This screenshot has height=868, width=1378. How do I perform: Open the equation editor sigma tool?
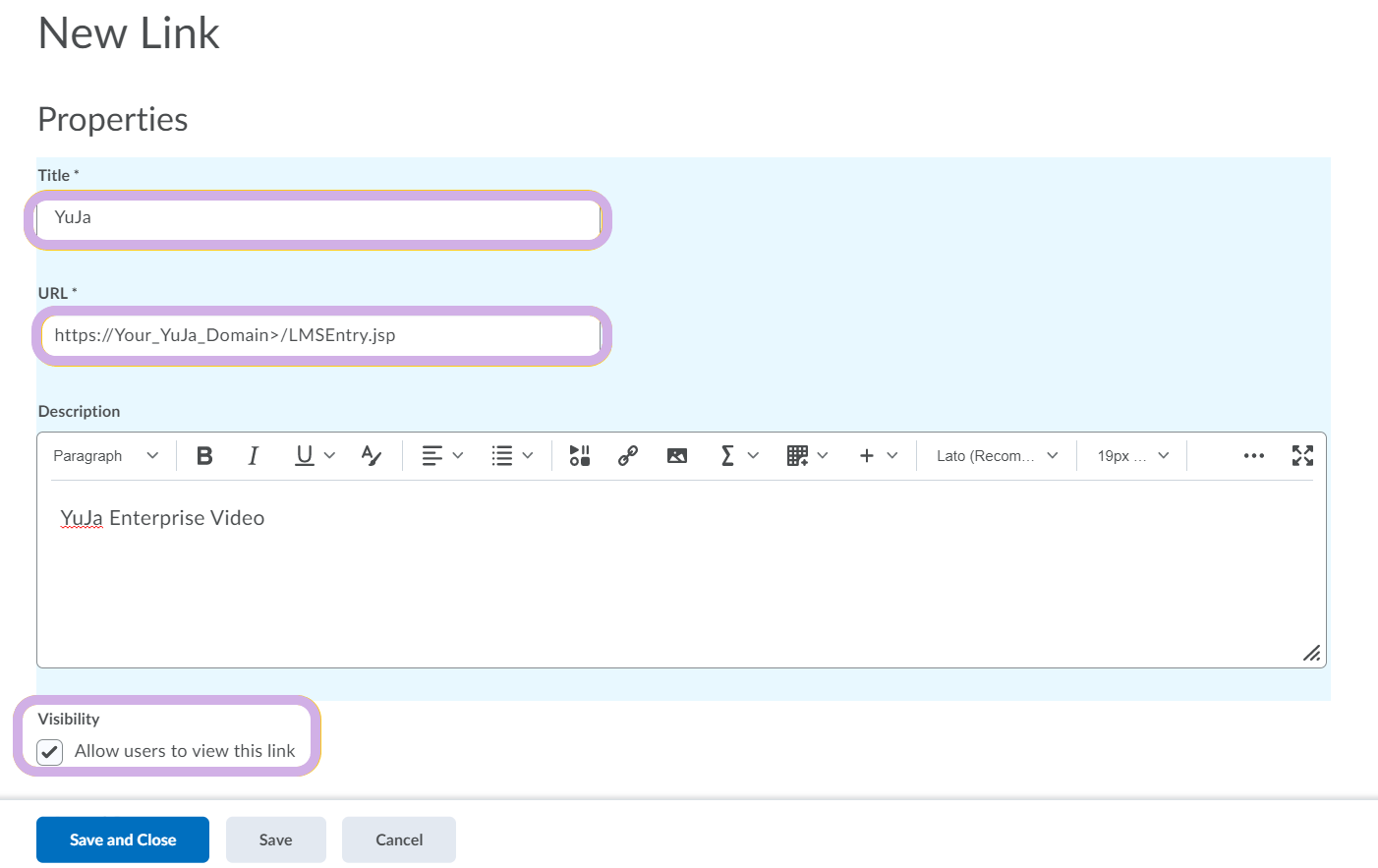point(727,456)
